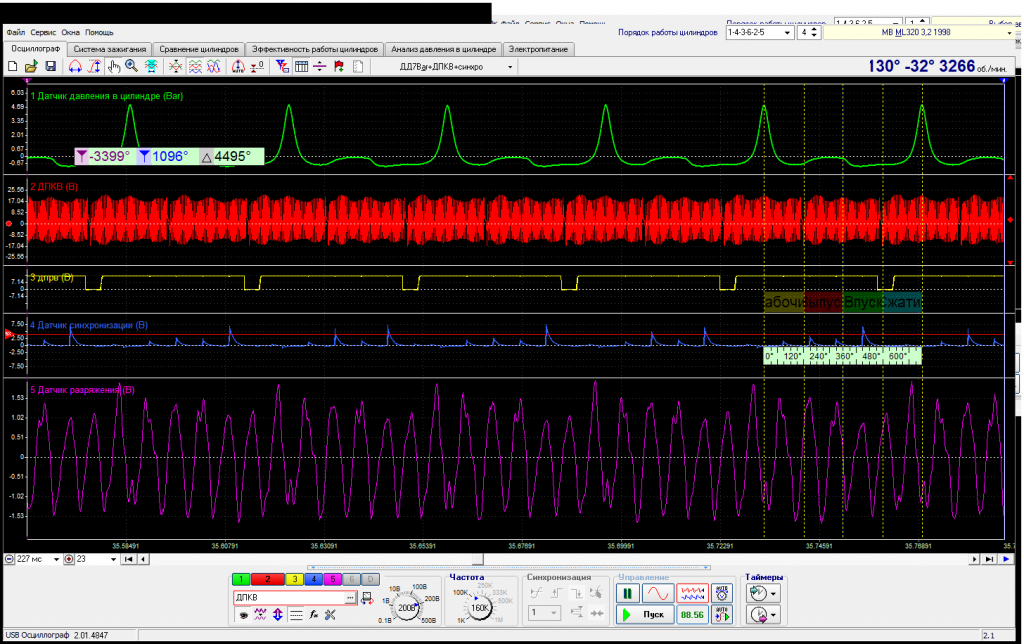Open the Окна menu
This screenshot has width=1024, height=644.
pos(71,32)
